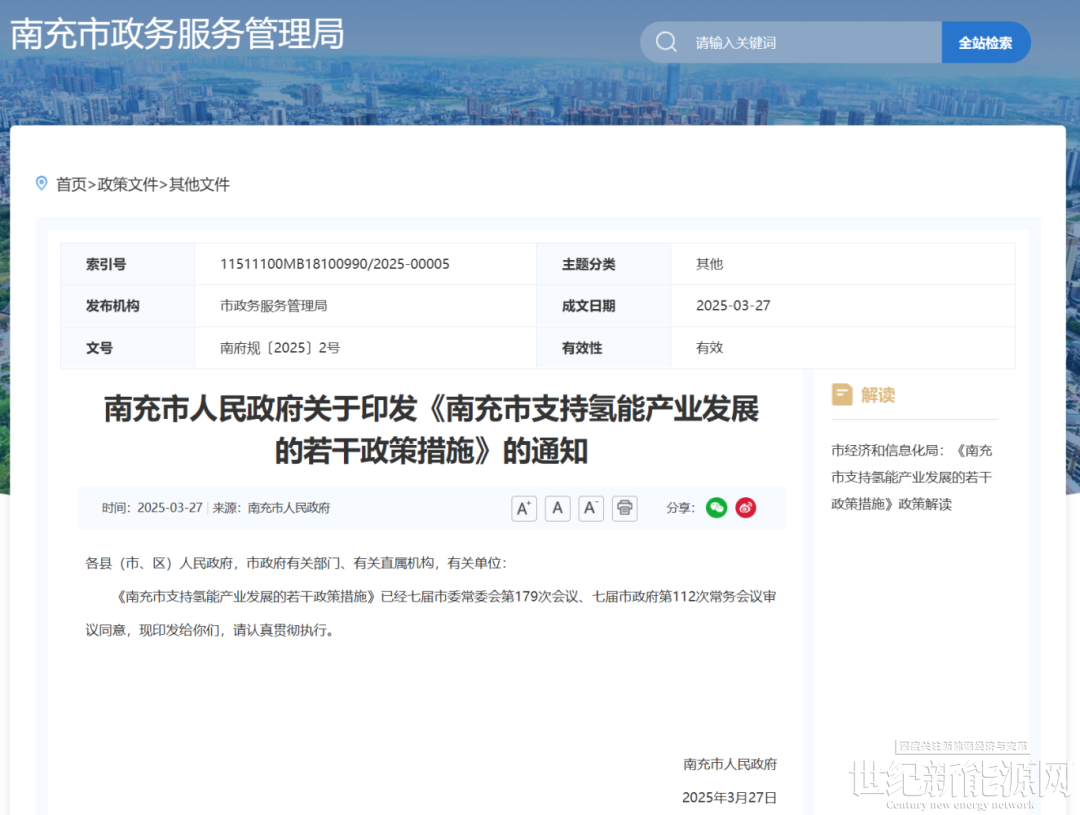Click the 主题分类 label cell

(603, 264)
